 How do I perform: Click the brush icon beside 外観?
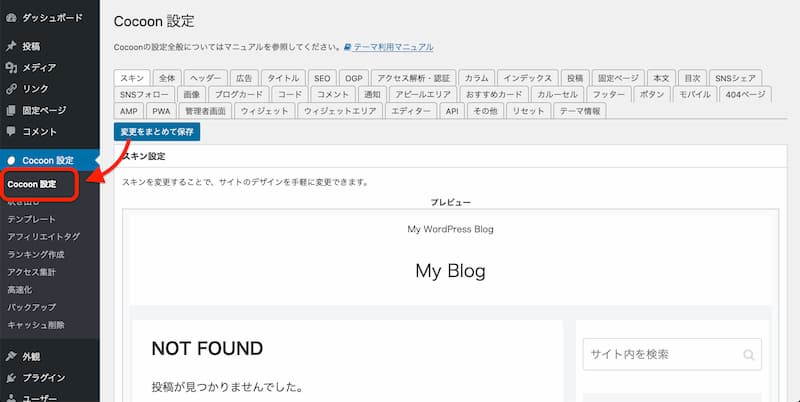click(x=11, y=357)
